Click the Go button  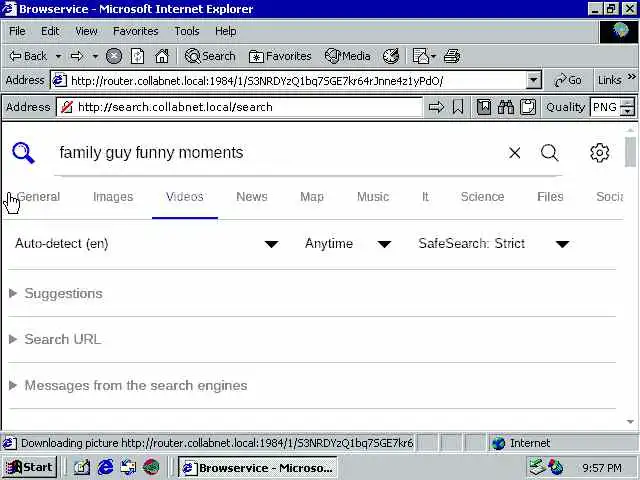(x=568, y=80)
